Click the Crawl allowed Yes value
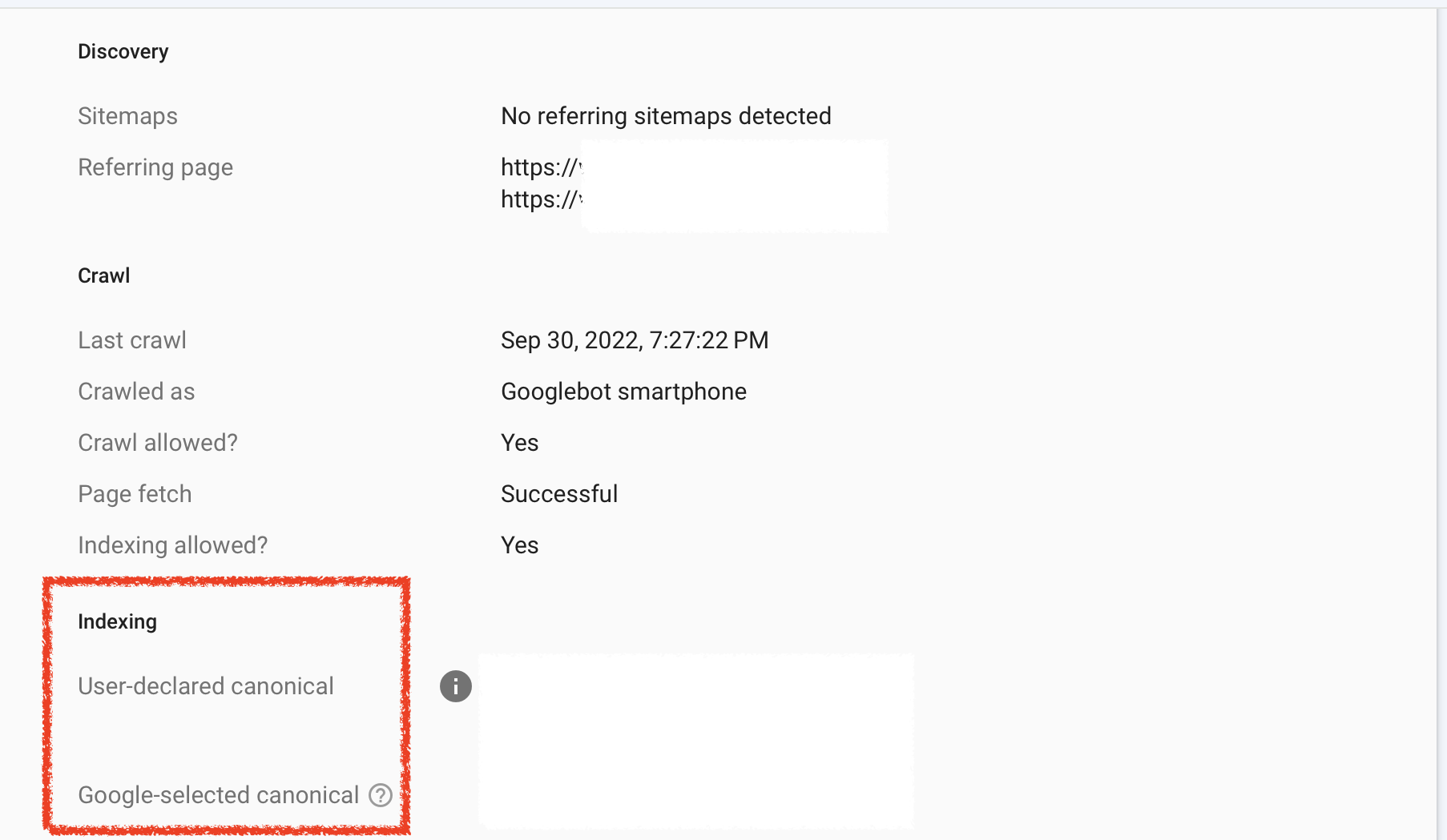This screenshot has width=1447, height=840. coord(519,442)
